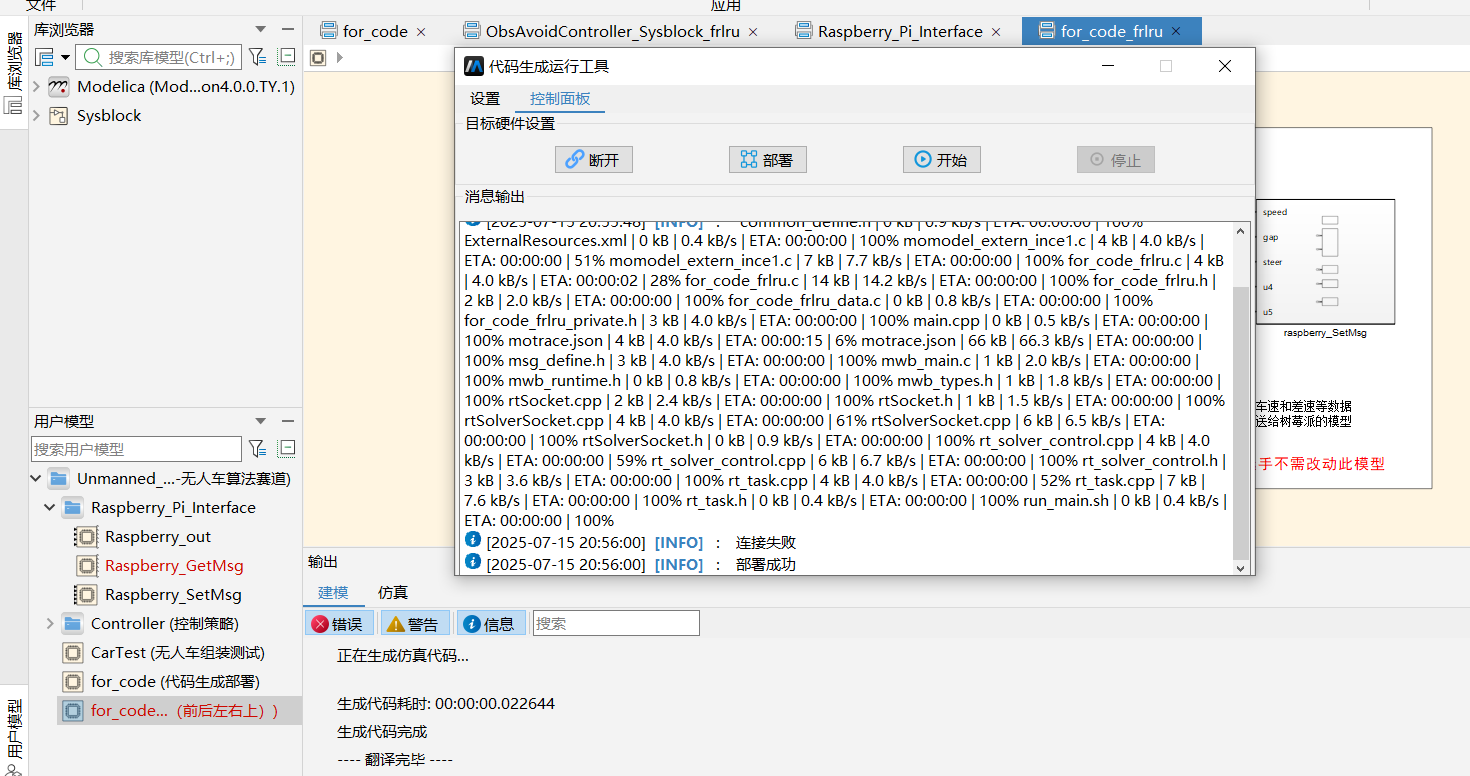This screenshot has height=776, width=1470.
Task: Focus the library model search field
Action: (159, 57)
